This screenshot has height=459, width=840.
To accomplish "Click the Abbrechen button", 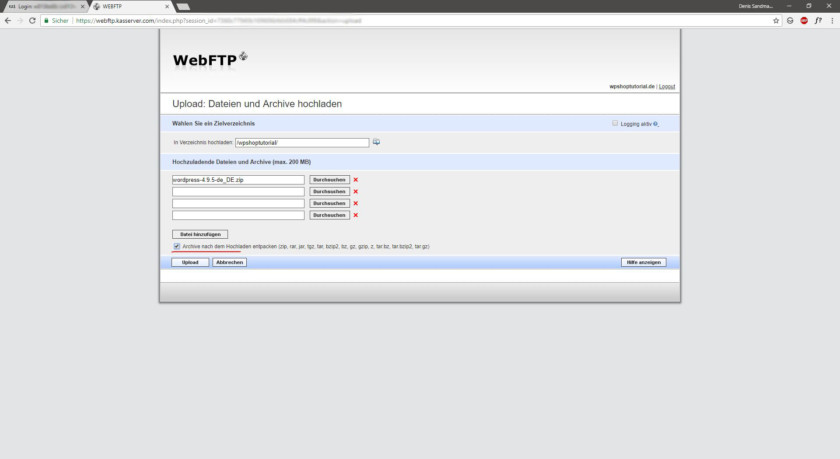I will pos(229,262).
